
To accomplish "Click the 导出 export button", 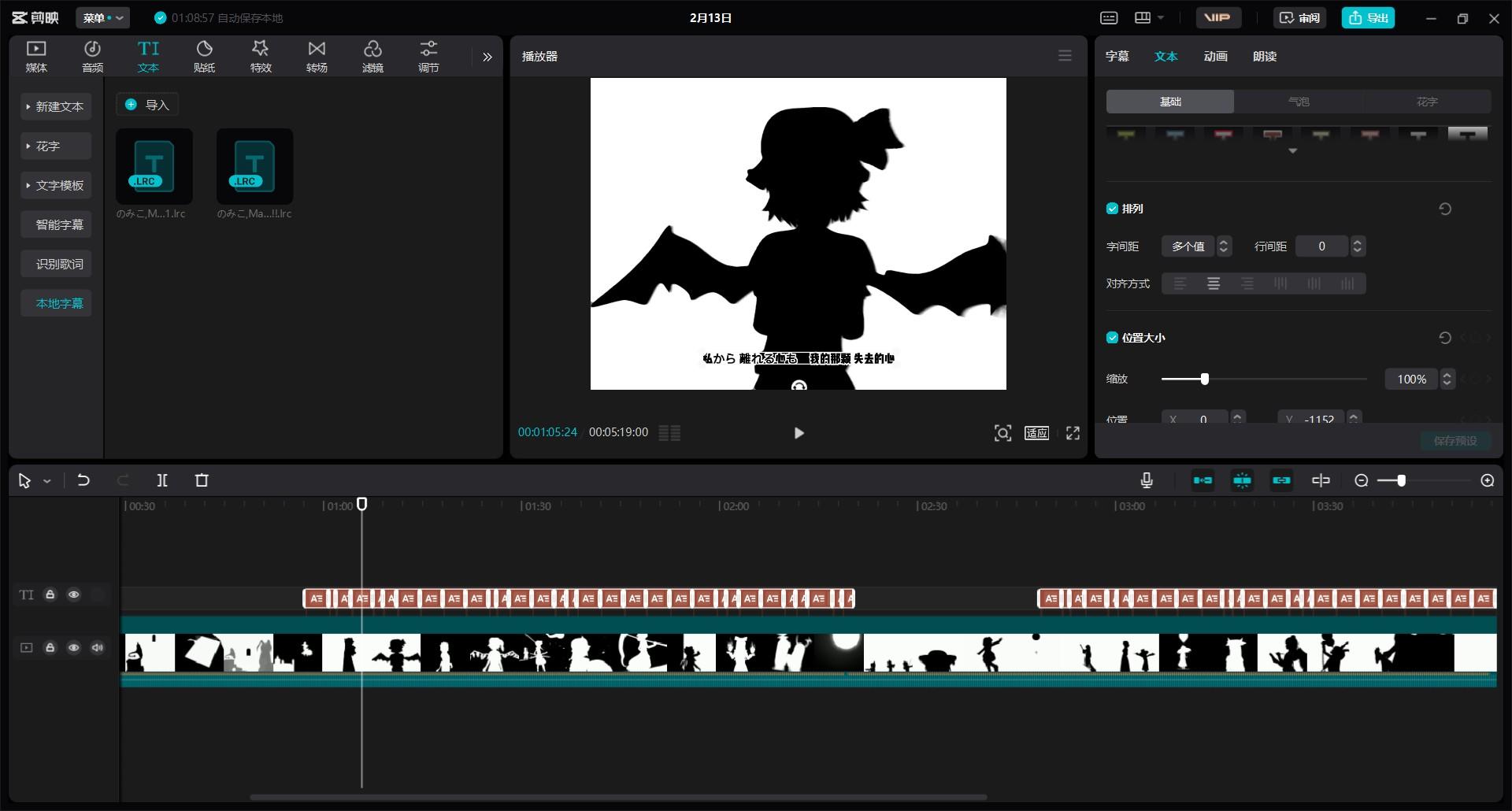I will pyautogui.click(x=1368, y=17).
